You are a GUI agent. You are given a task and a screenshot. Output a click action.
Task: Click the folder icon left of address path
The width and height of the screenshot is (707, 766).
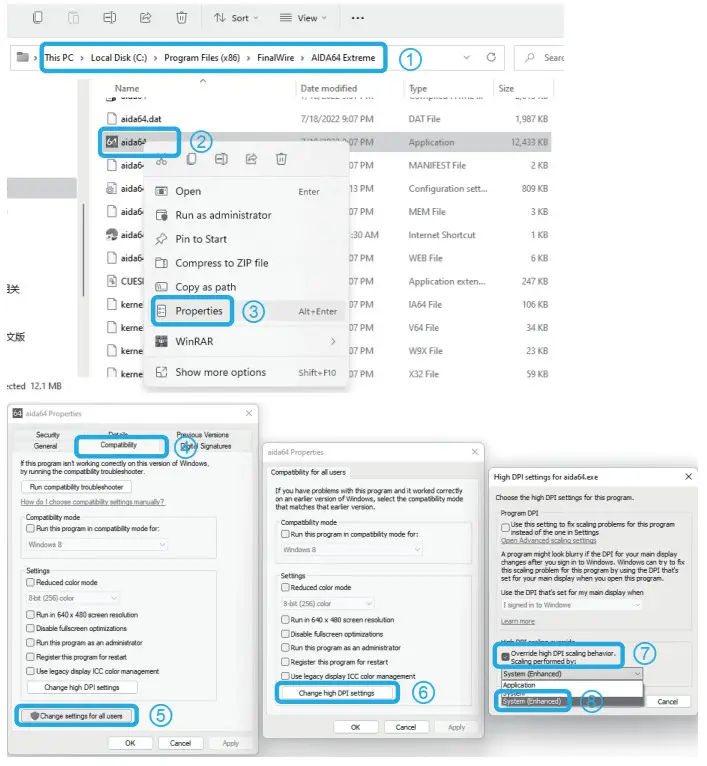(22, 57)
